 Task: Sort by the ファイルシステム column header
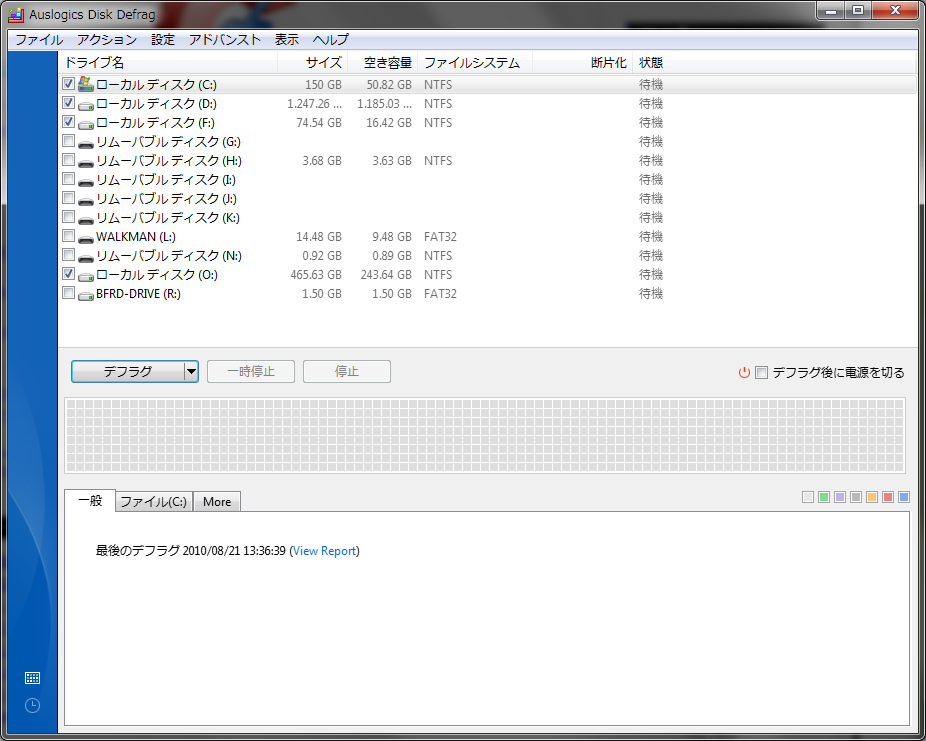coord(475,63)
